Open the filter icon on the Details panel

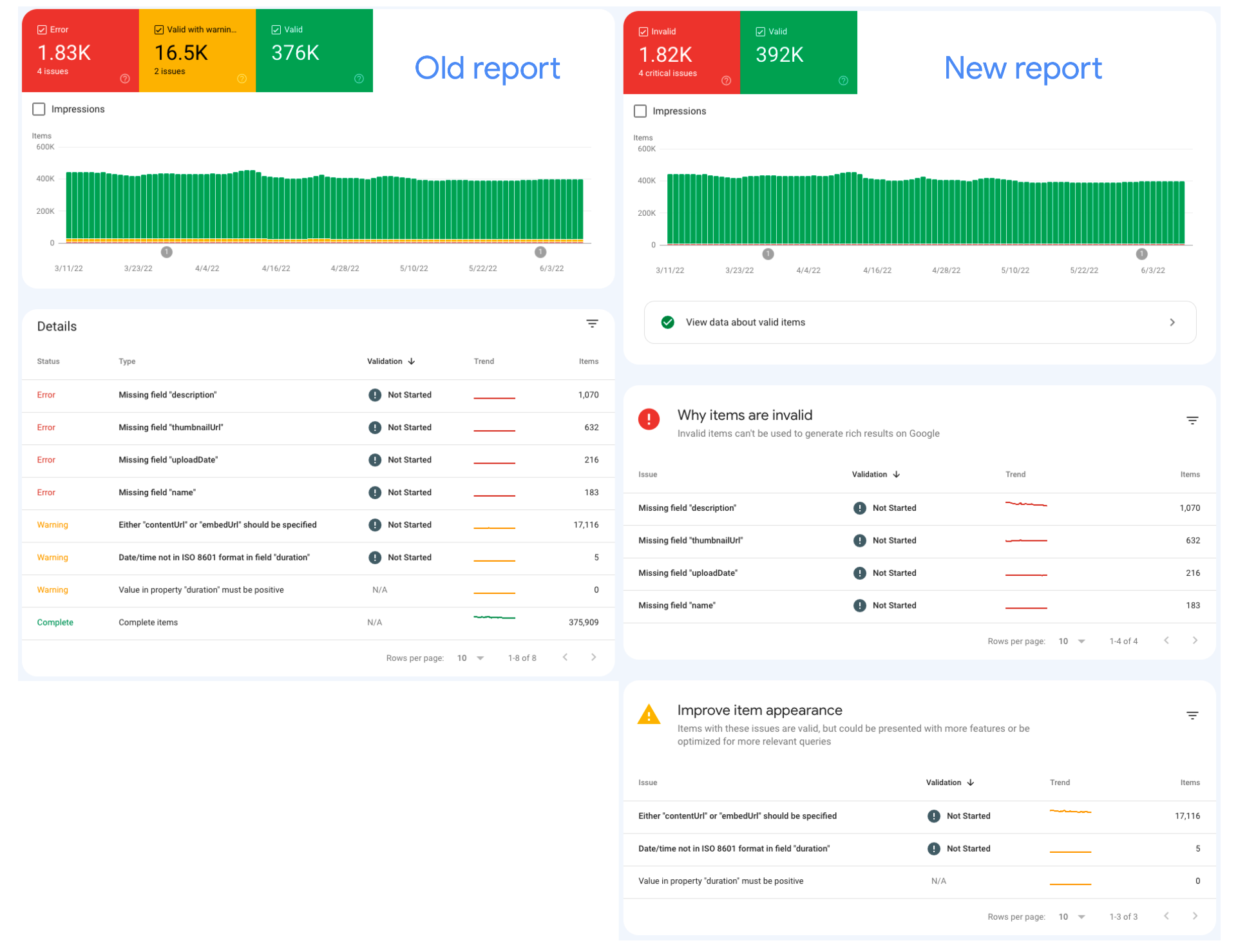592,323
